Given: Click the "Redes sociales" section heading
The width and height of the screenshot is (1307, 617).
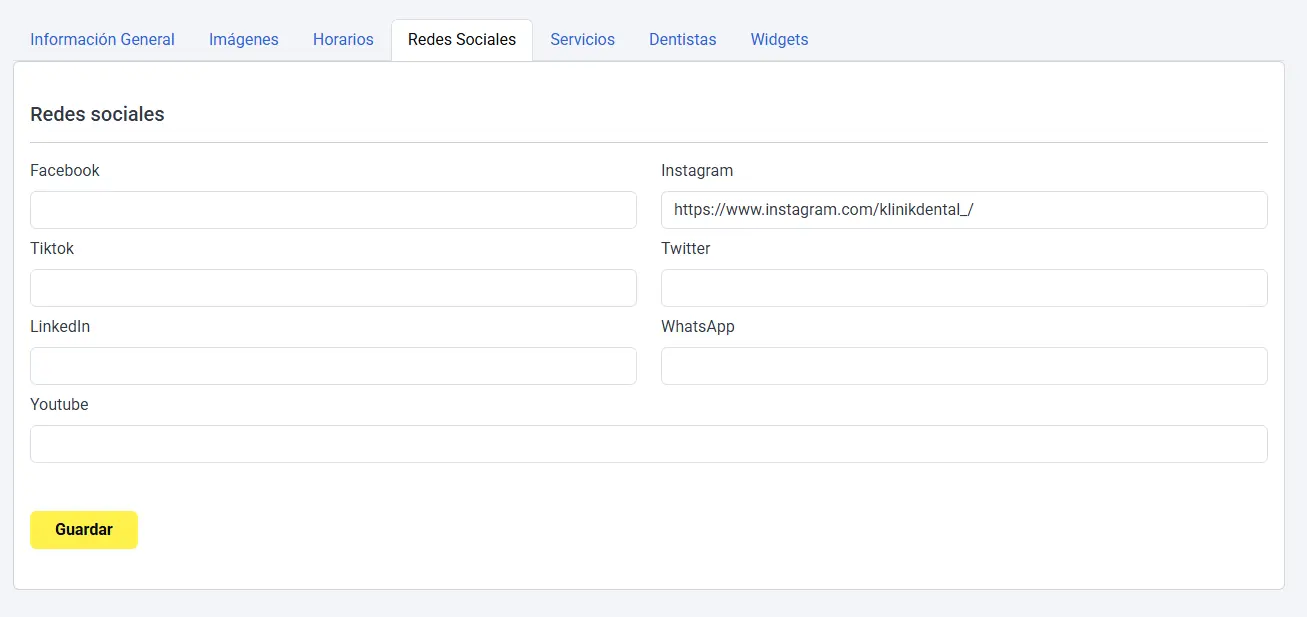Looking at the screenshot, I should coord(97,115).
